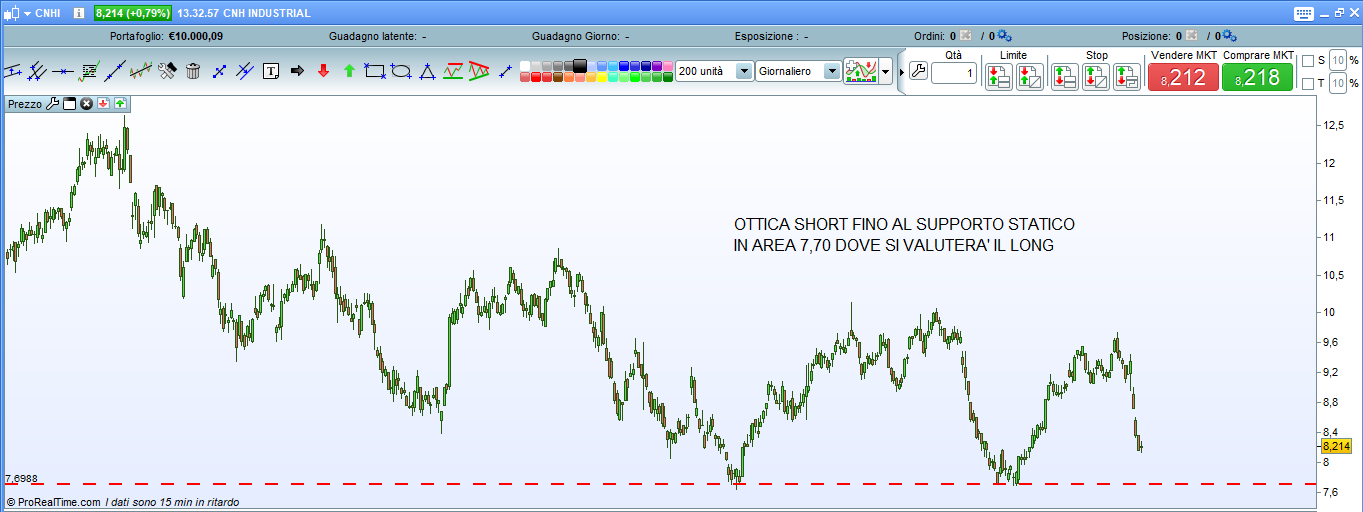Viewport: 1363px width, 512px height.
Task: Click the 7,6988 support level label
Action: click(x=21, y=479)
